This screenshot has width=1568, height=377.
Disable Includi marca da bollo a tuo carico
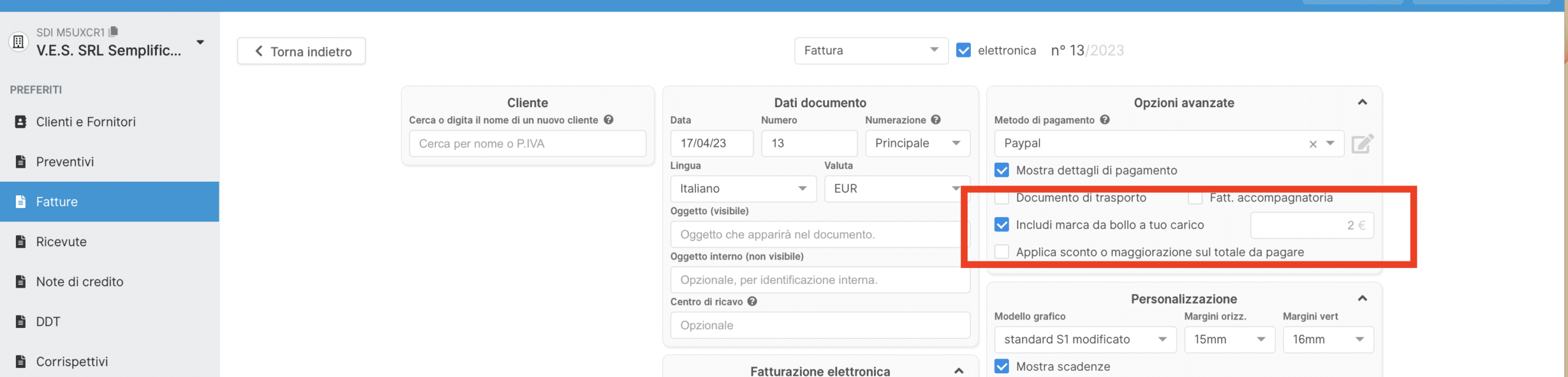point(1002,225)
